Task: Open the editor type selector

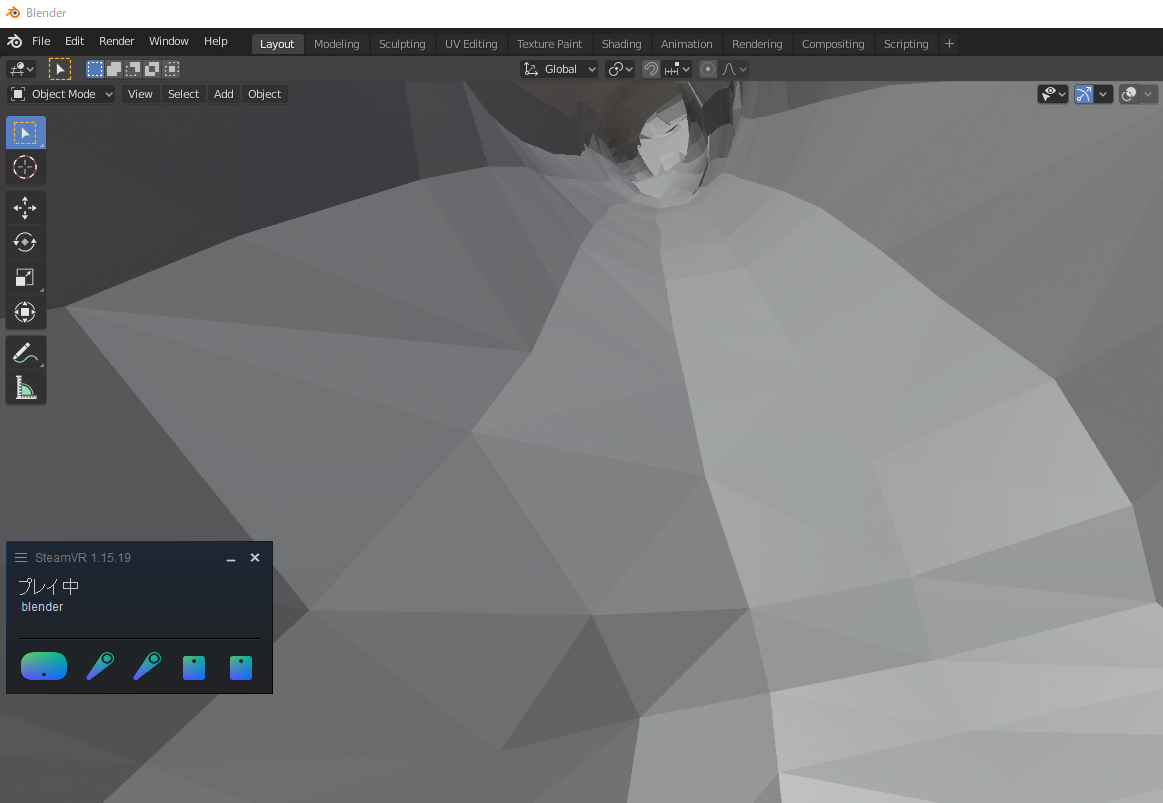Action: tap(20, 68)
